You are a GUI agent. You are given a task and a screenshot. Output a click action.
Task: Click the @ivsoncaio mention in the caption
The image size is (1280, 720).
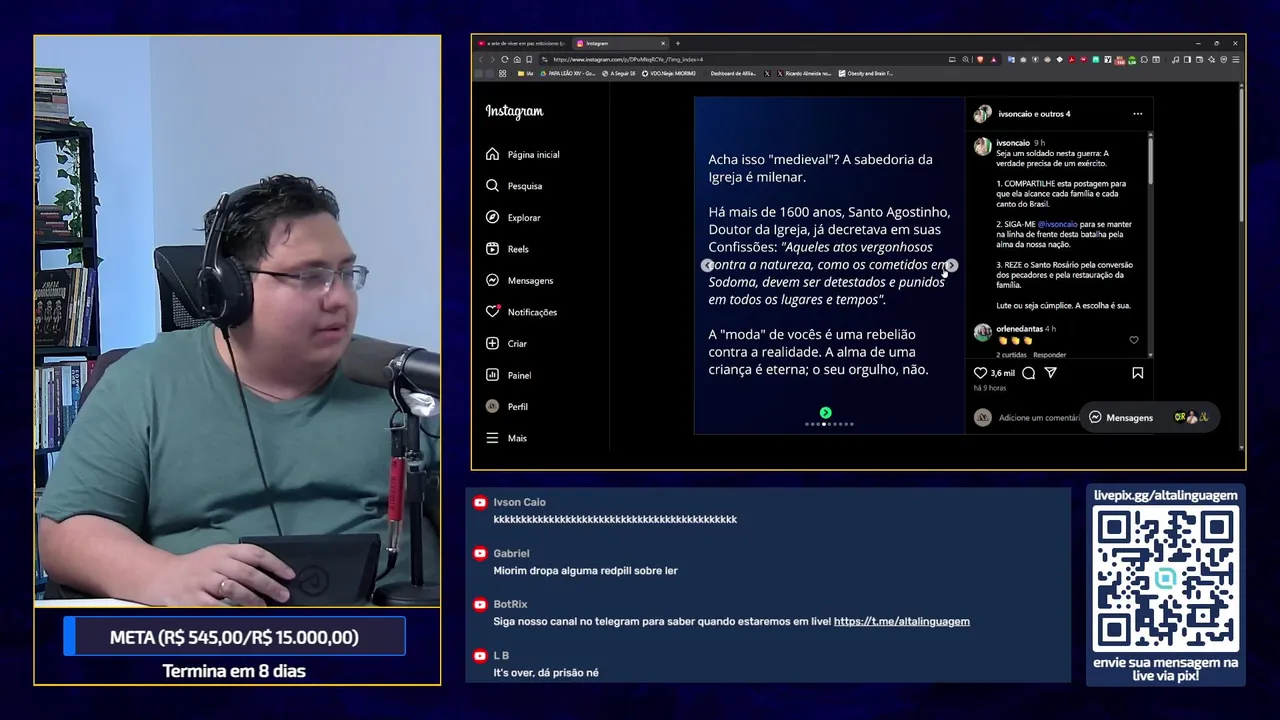pyautogui.click(x=1057, y=224)
